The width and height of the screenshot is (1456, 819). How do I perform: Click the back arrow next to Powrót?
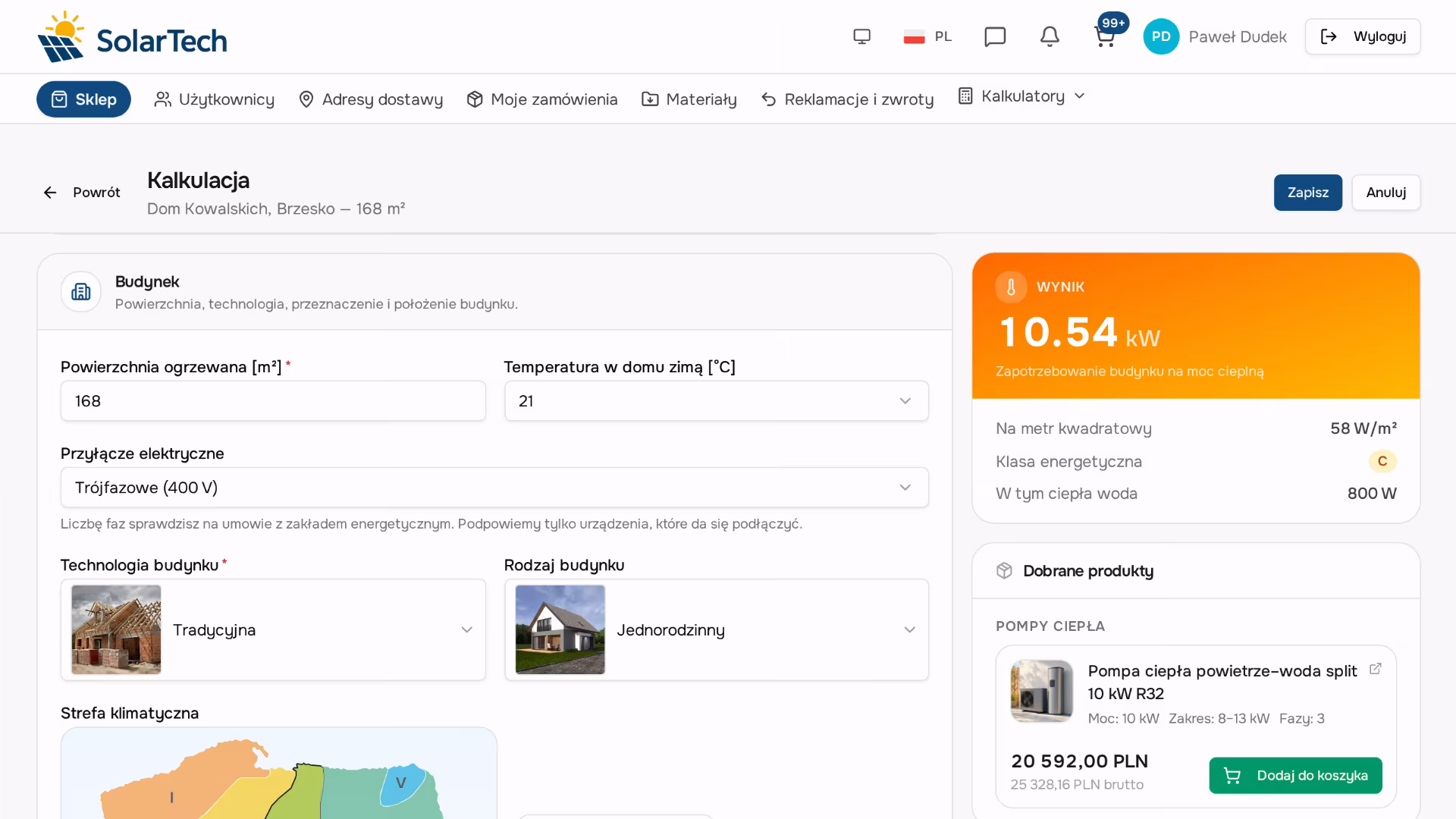(50, 193)
